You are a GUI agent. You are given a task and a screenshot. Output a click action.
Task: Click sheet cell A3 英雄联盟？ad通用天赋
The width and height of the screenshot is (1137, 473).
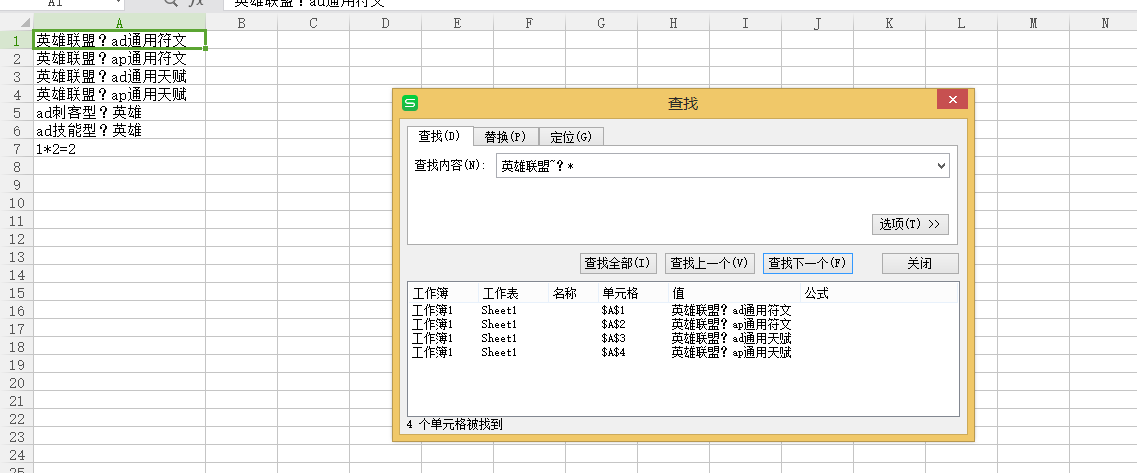[120, 76]
